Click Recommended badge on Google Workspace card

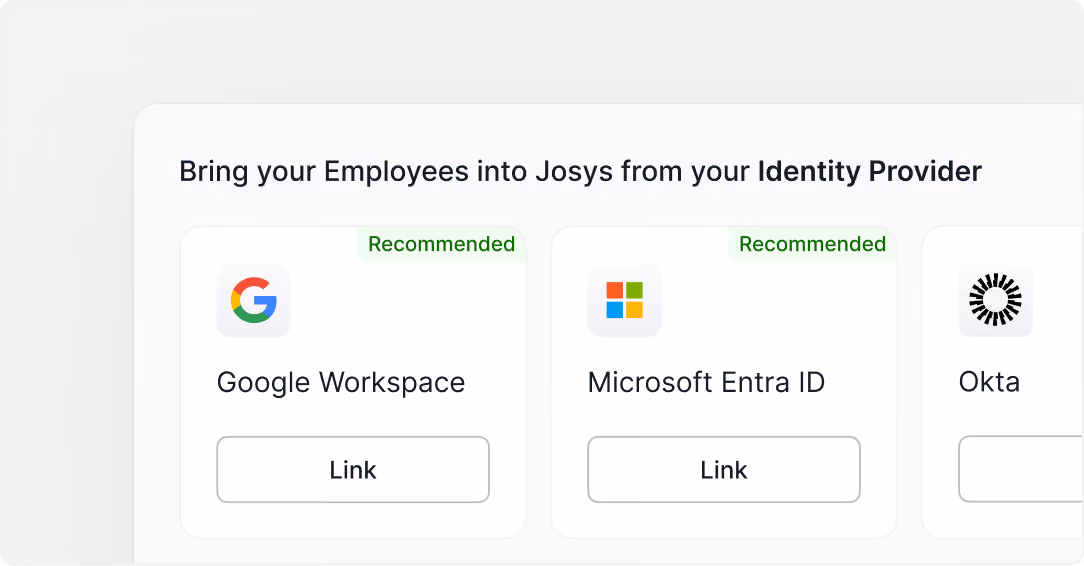click(441, 244)
